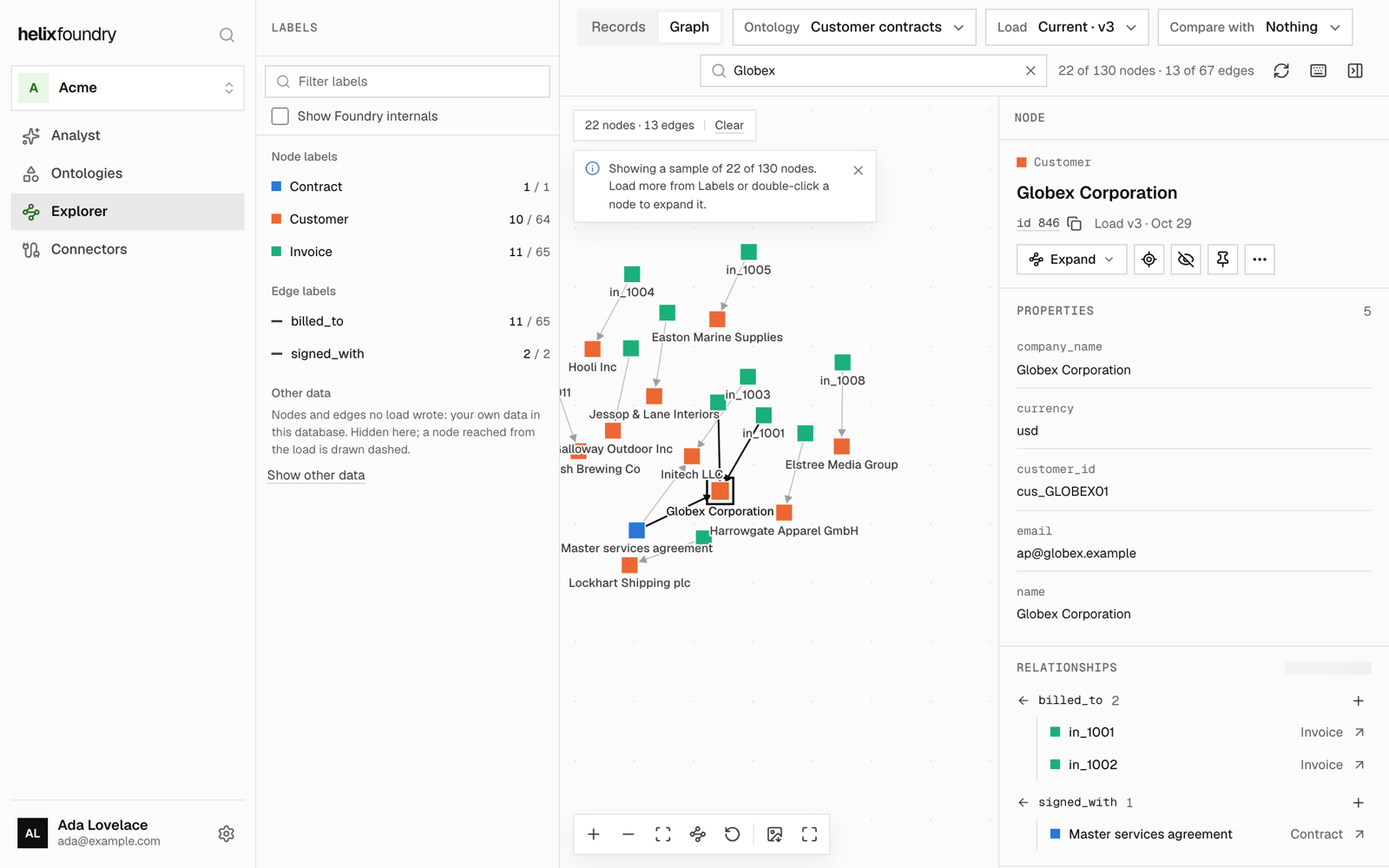Switch to the Graph tab

(689, 27)
